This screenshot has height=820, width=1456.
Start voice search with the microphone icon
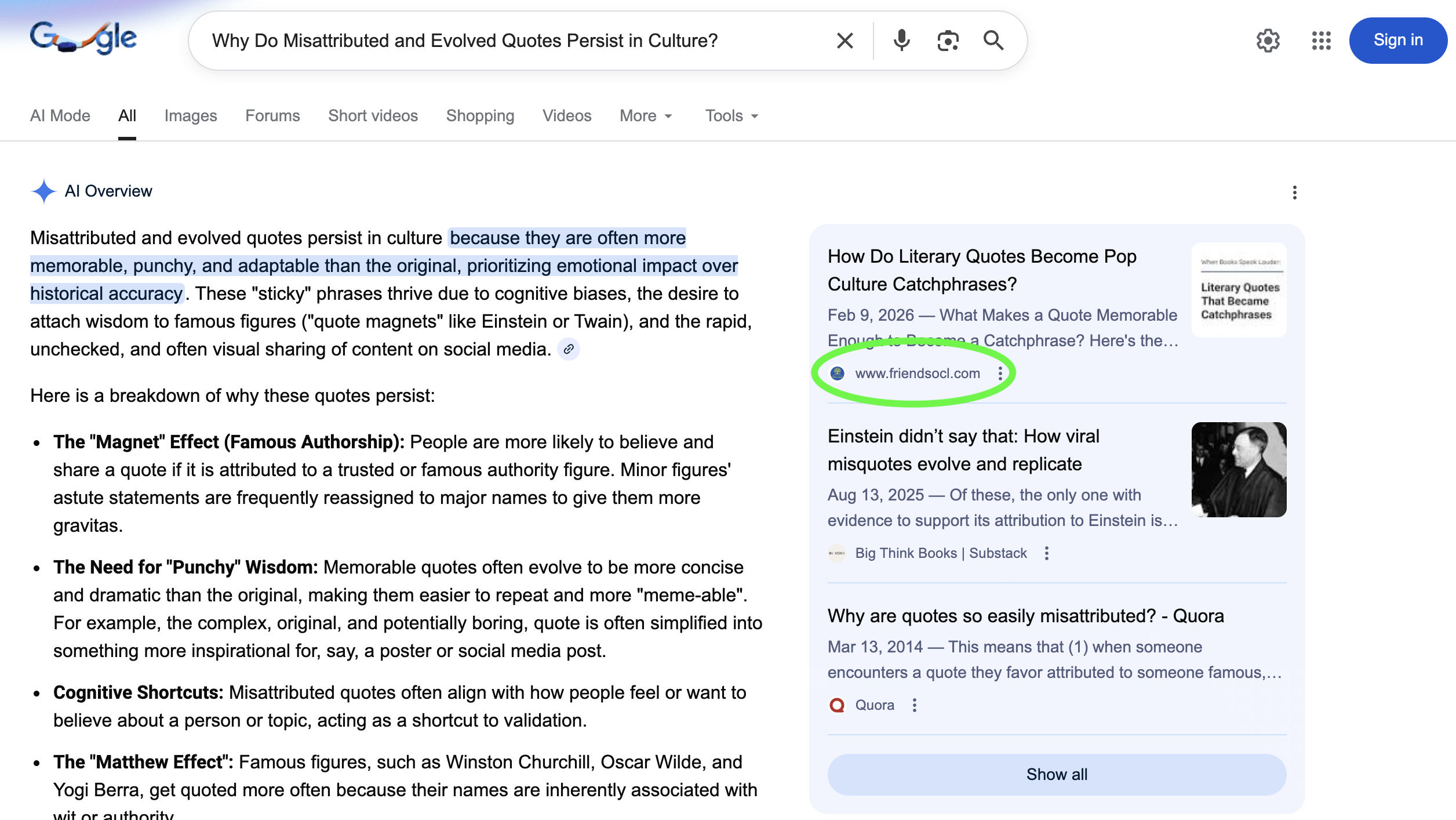pyautogui.click(x=901, y=41)
